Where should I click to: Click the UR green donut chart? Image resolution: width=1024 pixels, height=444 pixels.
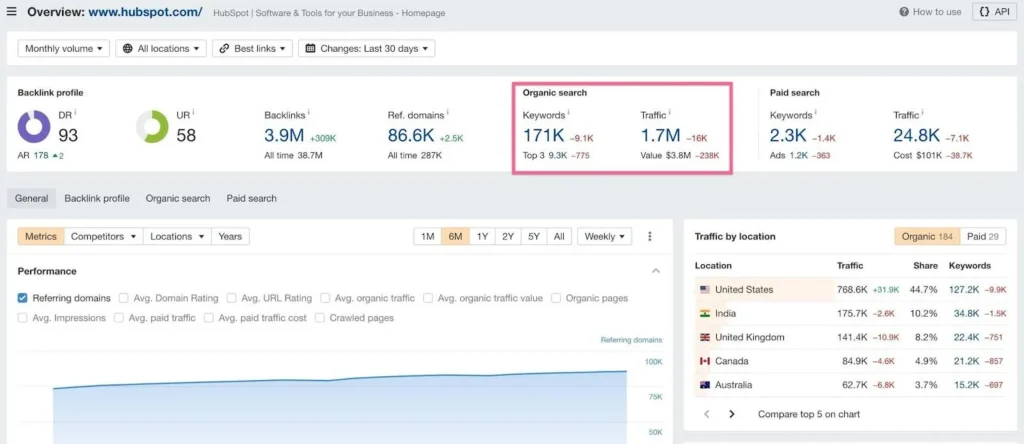click(152, 127)
